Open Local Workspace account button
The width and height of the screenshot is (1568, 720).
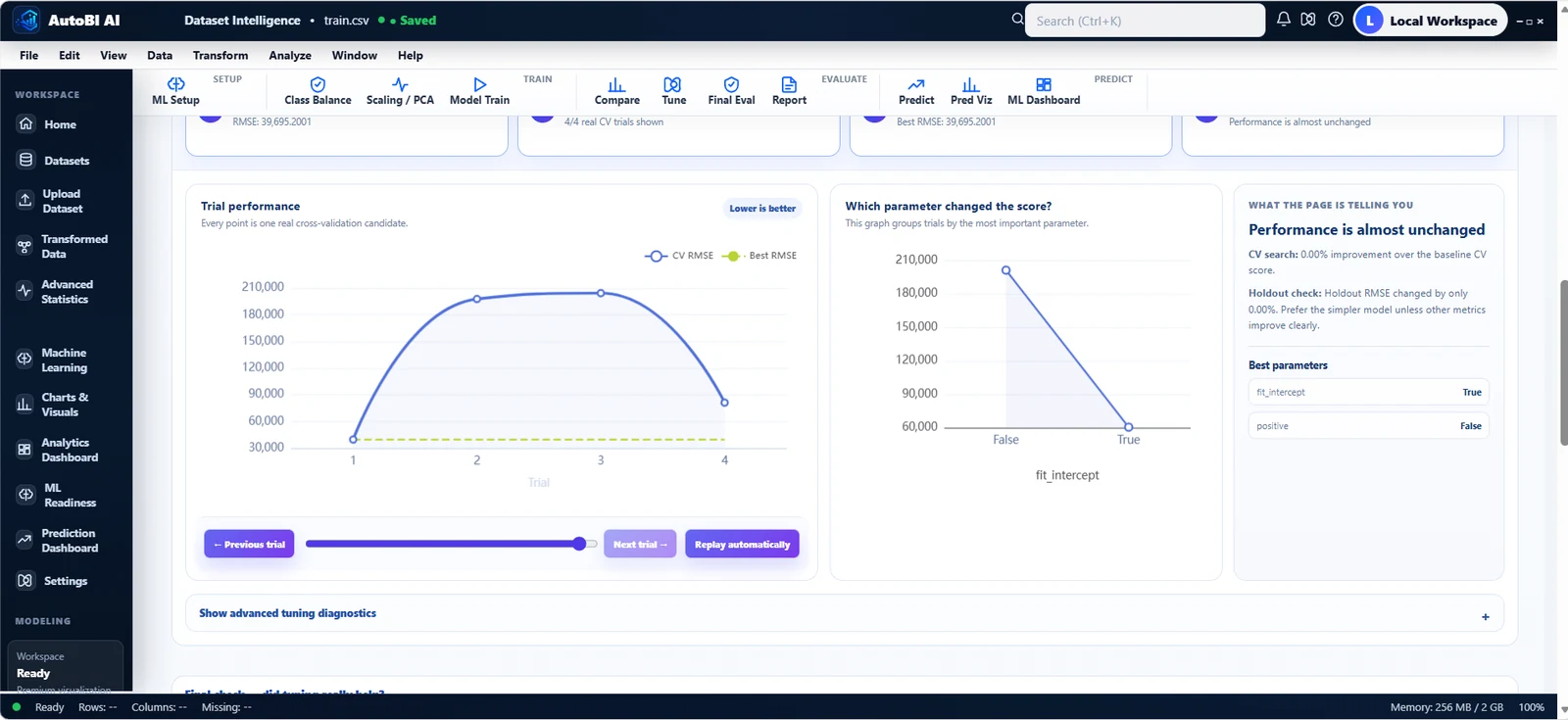[x=1430, y=21]
